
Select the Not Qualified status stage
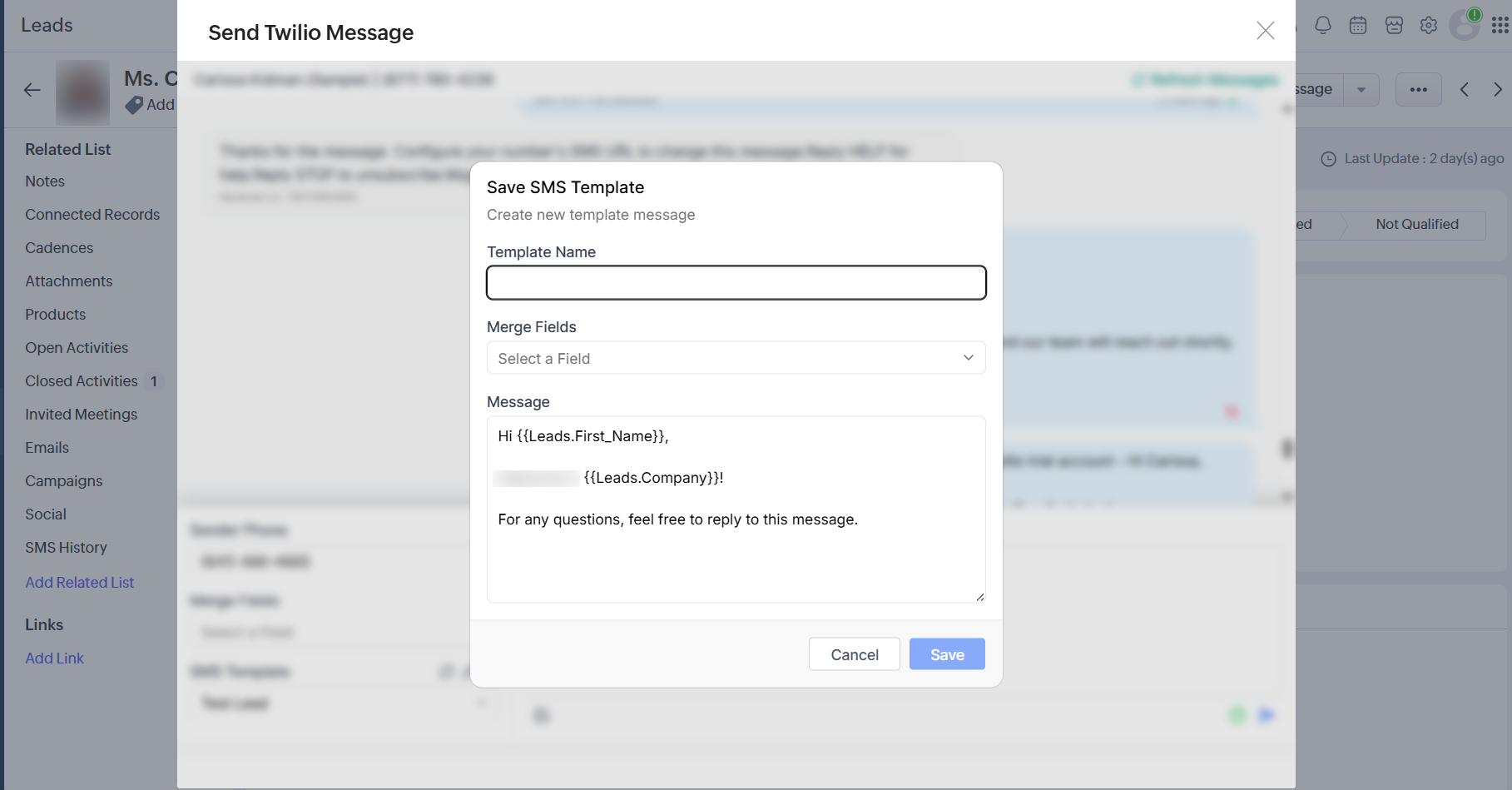click(x=1417, y=225)
